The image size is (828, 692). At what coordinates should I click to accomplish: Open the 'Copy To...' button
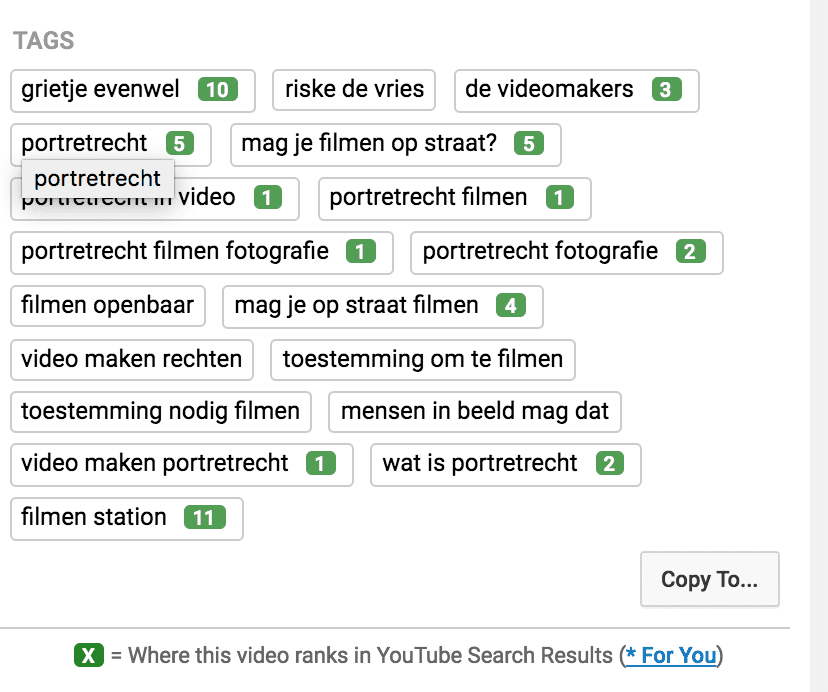709,579
